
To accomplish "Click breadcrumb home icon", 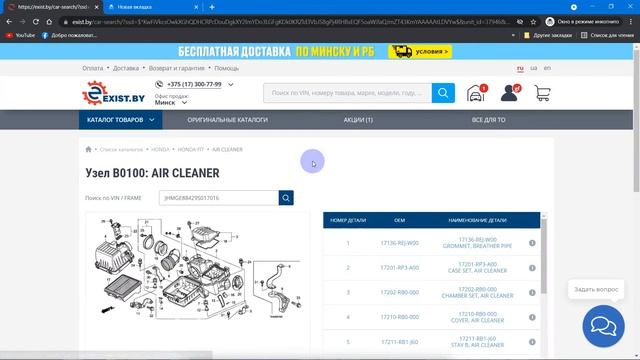I will (89, 149).
